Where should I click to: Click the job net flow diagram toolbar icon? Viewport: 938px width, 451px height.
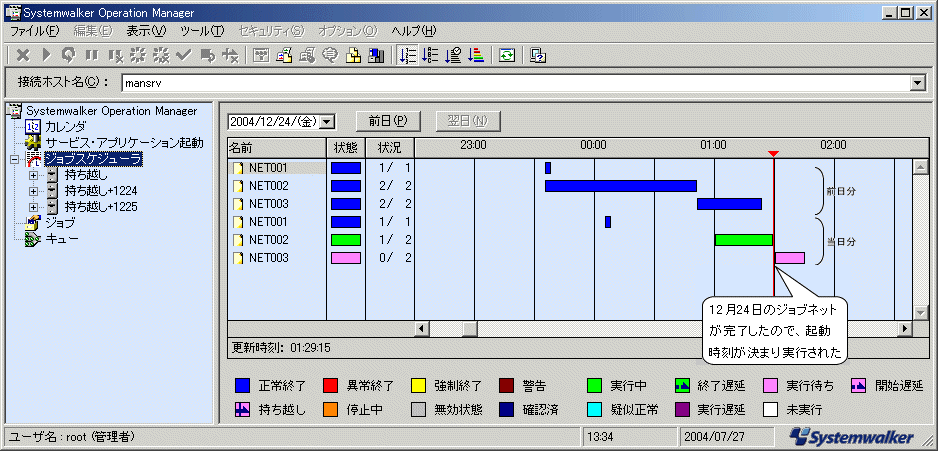tap(261, 56)
